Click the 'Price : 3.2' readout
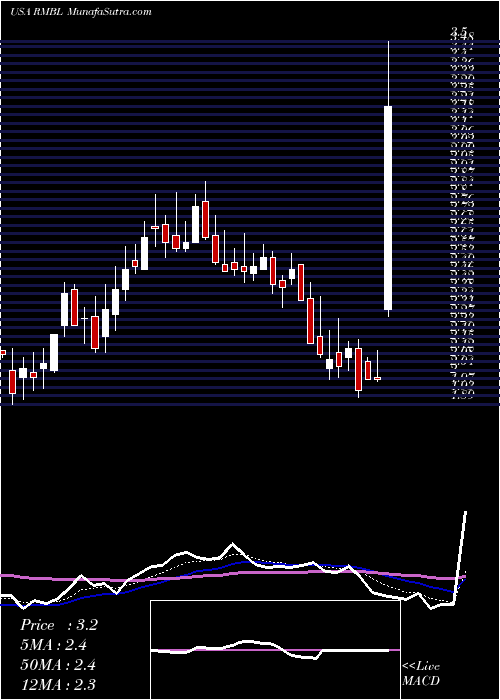Screen dimensions: 500x700 tap(59, 625)
